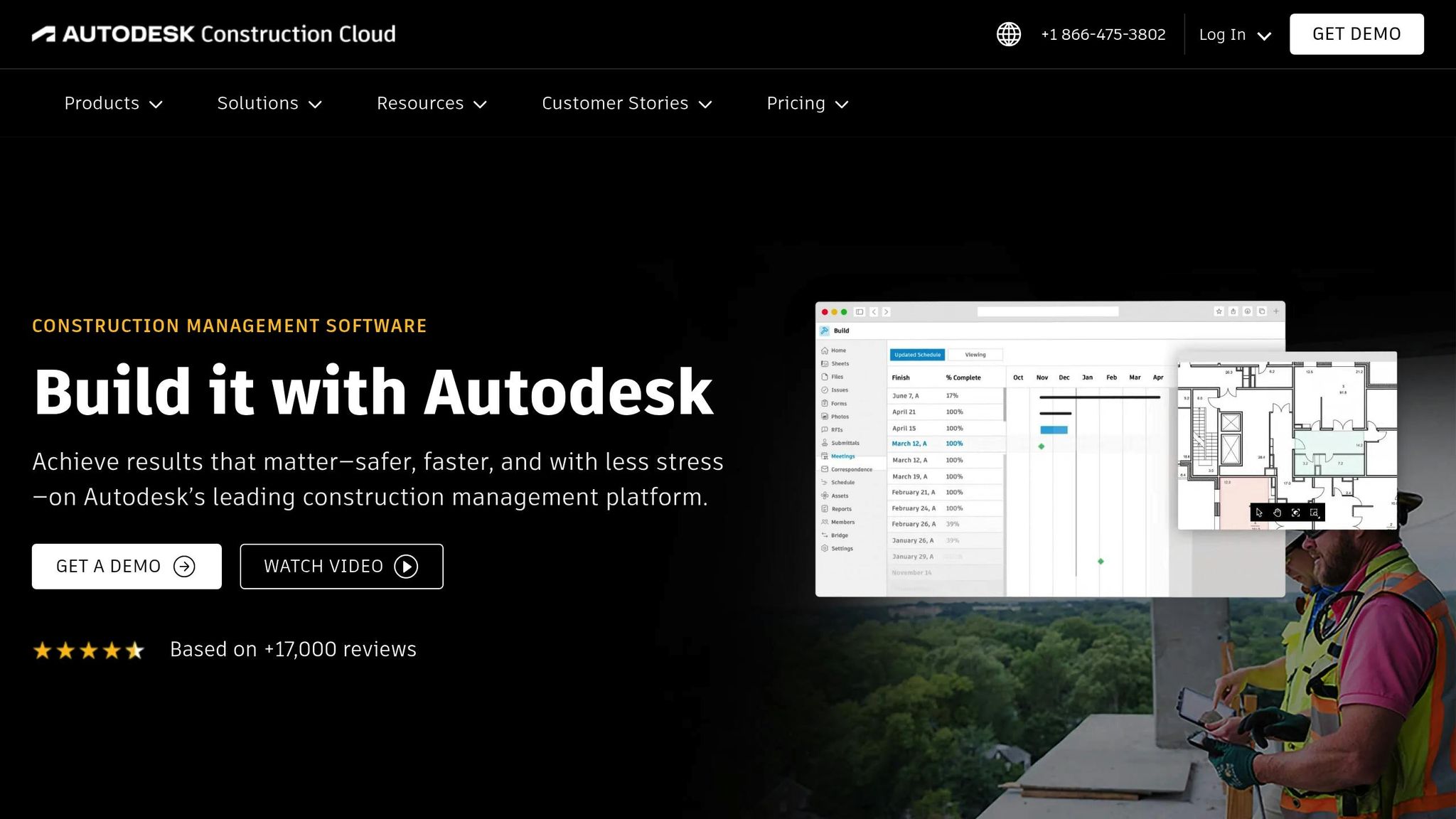Click the 'April 15' schedule row
This screenshot has height=819, width=1456.
(946, 429)
